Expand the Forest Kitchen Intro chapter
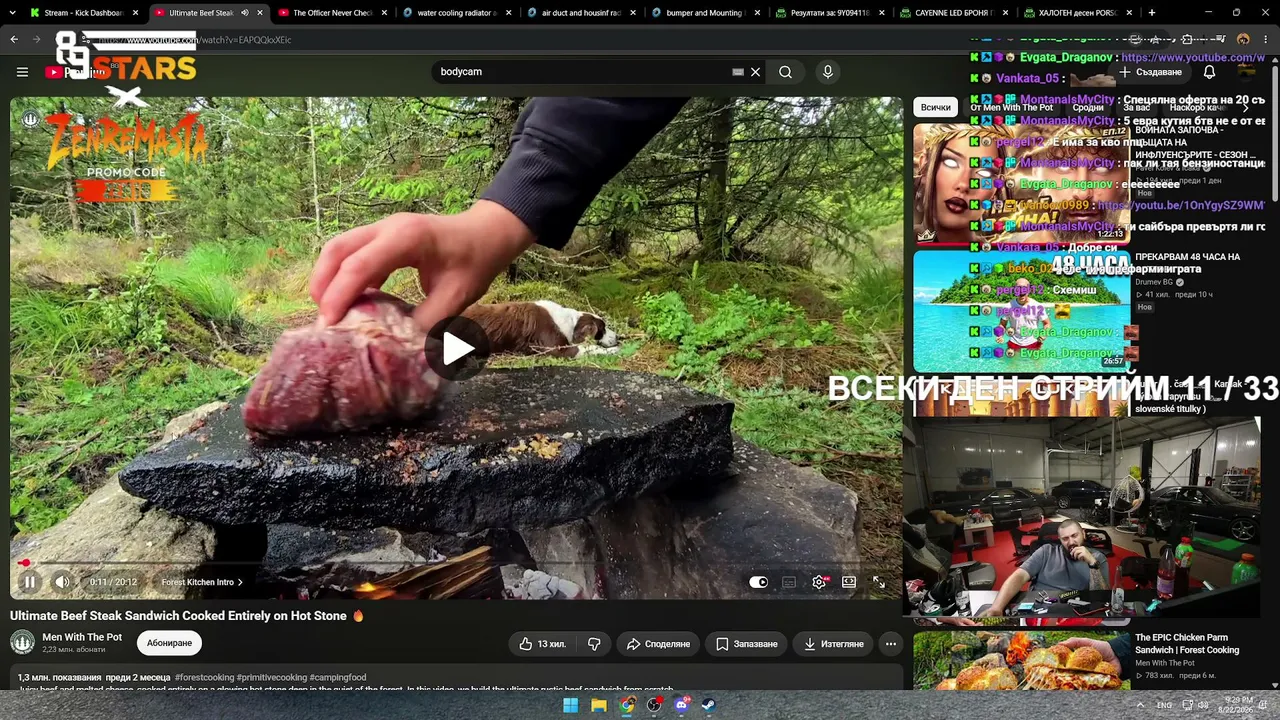Image resolution: width=1280 pixels, height=720 pixels. 202,582
